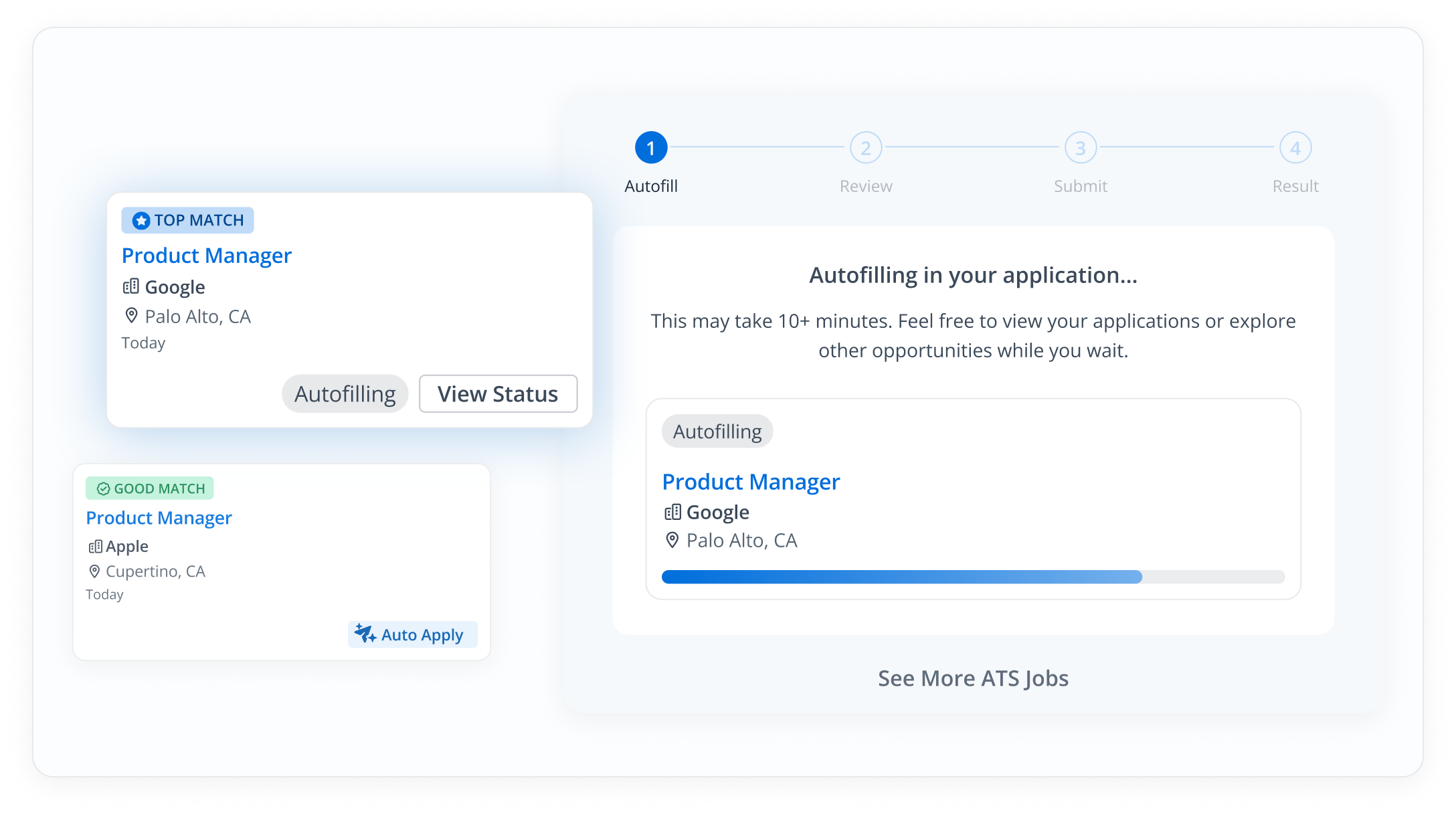Open View Status for the Google job

point(498,393)
